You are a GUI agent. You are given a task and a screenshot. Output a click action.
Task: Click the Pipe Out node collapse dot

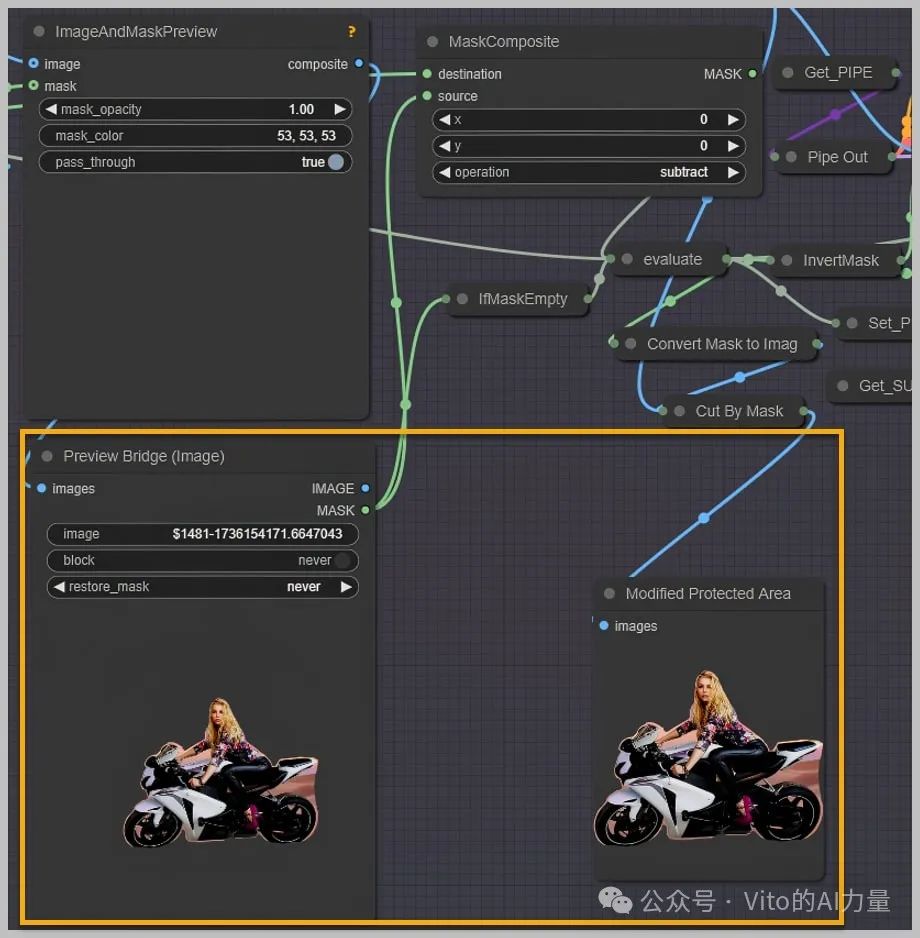pyautogui.click(x=791, y=157)
